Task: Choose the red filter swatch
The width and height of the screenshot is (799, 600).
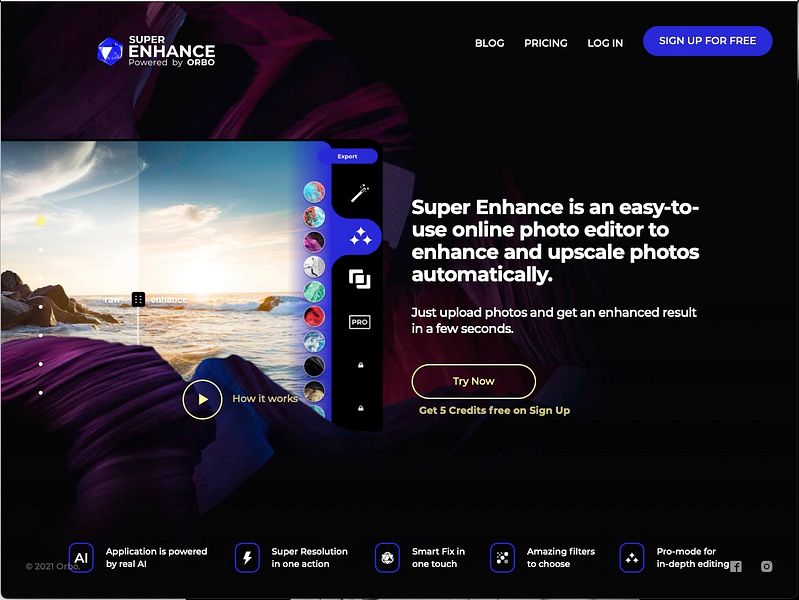Action: (314, 316)
